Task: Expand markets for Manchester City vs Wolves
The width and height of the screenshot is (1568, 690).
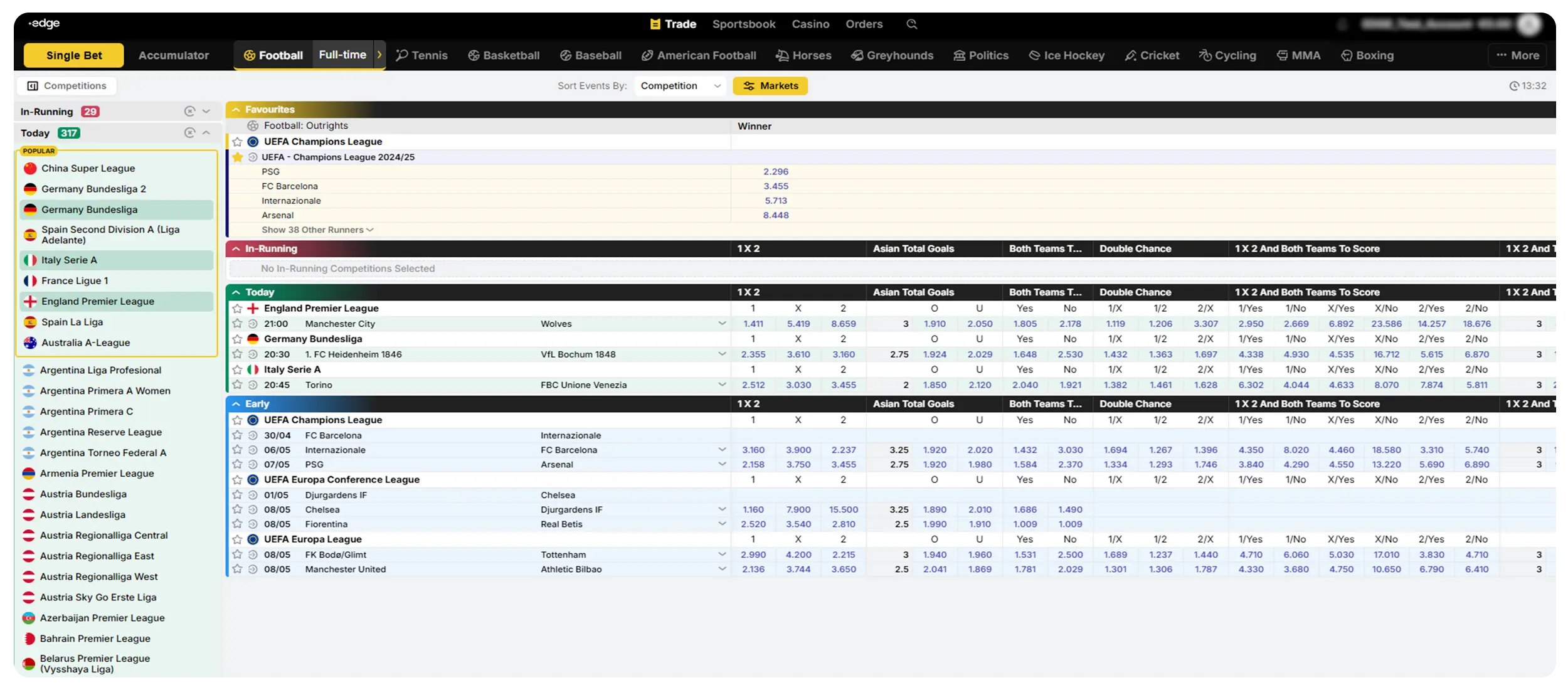Action: click(722, 324)
